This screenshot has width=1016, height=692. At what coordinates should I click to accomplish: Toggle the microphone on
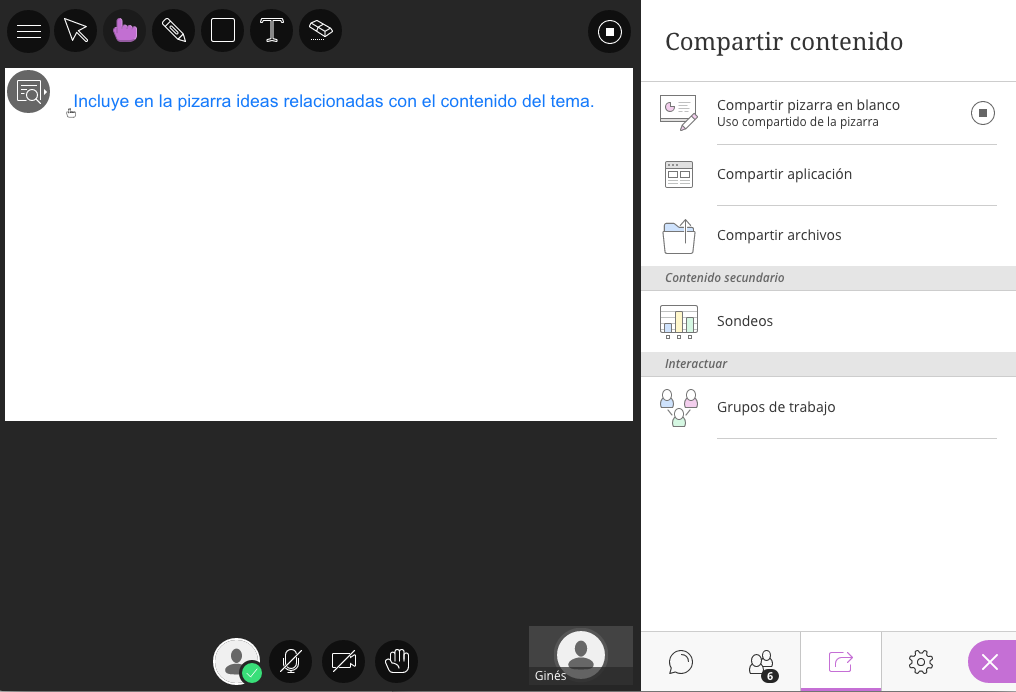(290, 662)
